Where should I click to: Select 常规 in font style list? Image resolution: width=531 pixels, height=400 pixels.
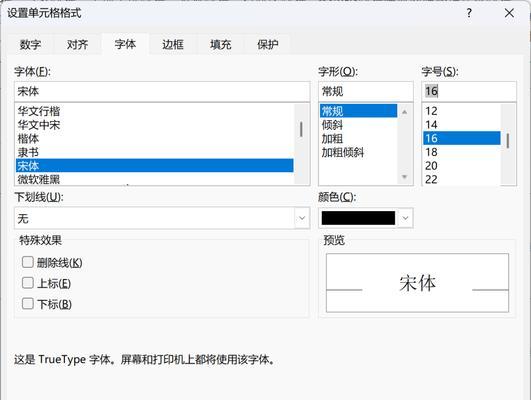click(359, 111)
